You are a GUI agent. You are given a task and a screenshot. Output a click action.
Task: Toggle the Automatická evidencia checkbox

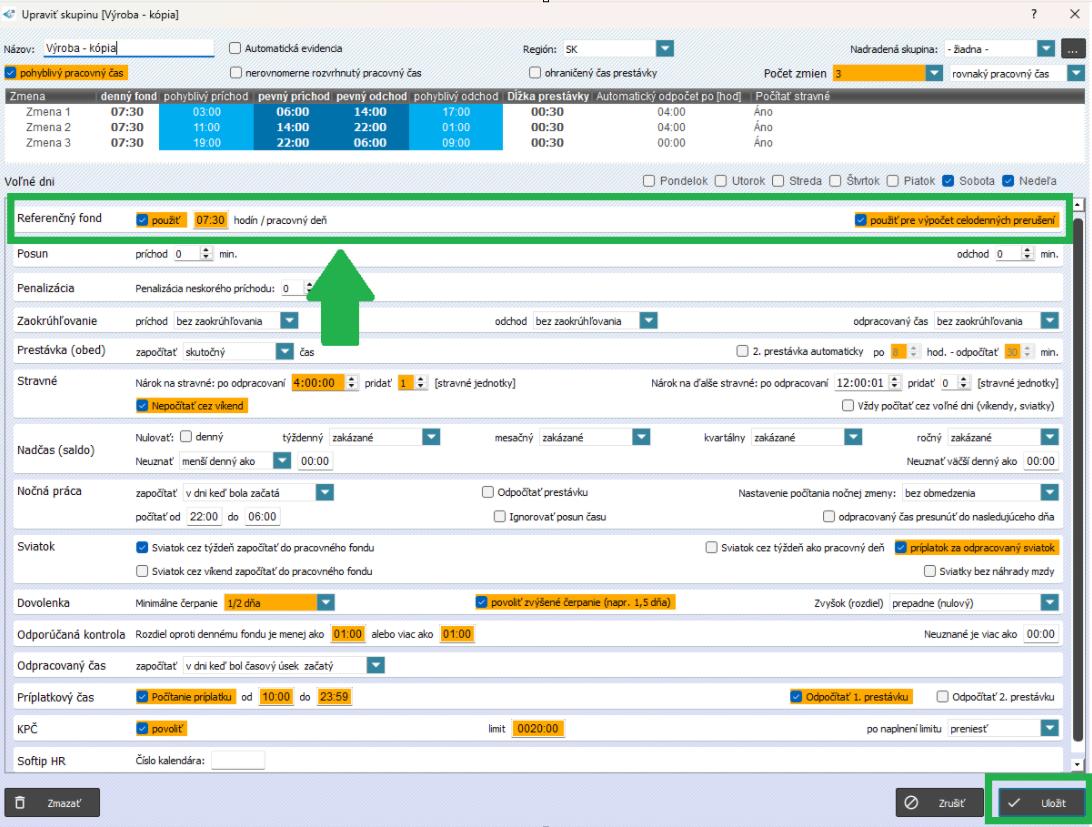pyautogui.click(x=236, y=48)
